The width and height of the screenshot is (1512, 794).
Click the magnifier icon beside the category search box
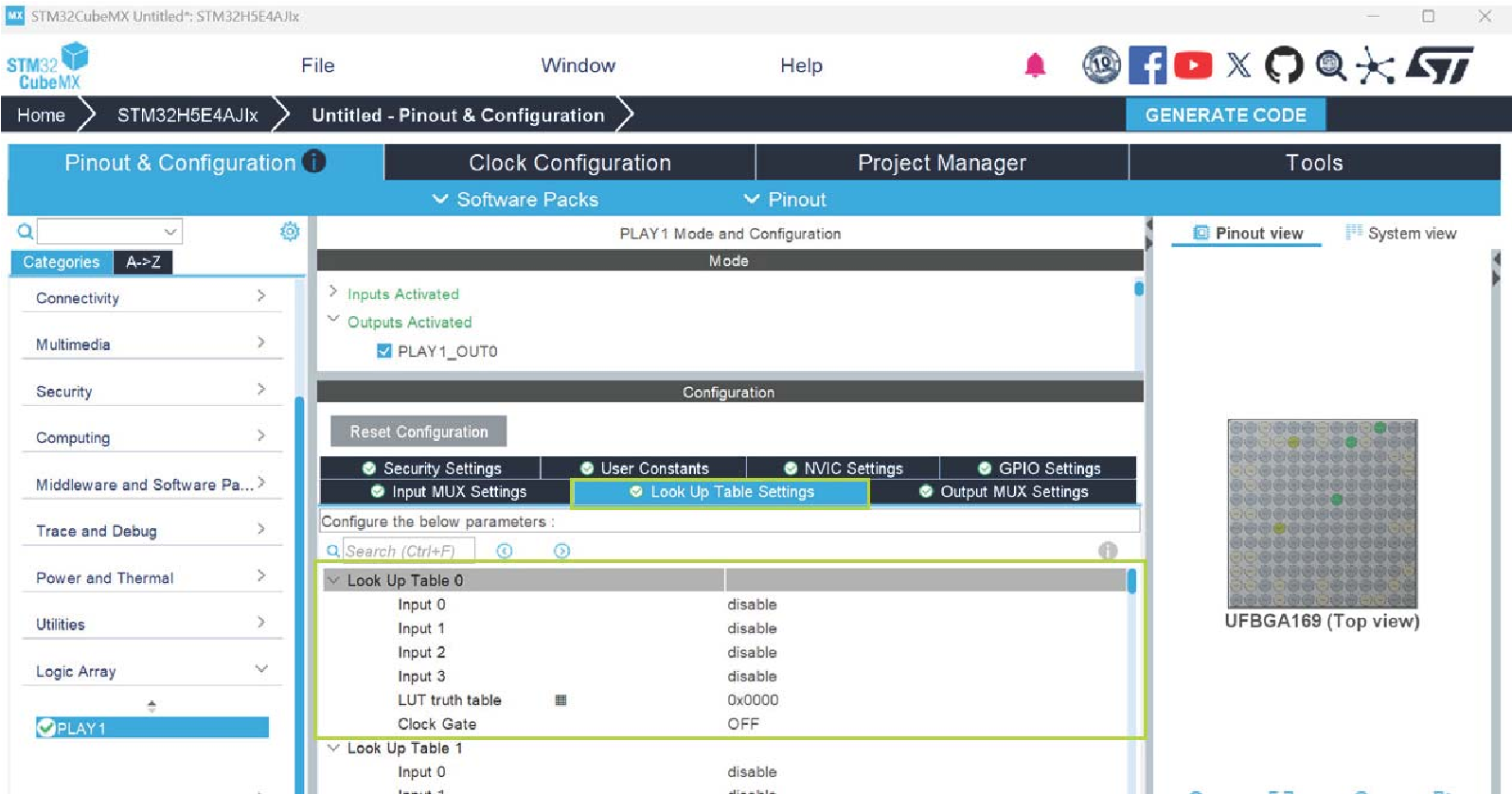pos(26,231)
